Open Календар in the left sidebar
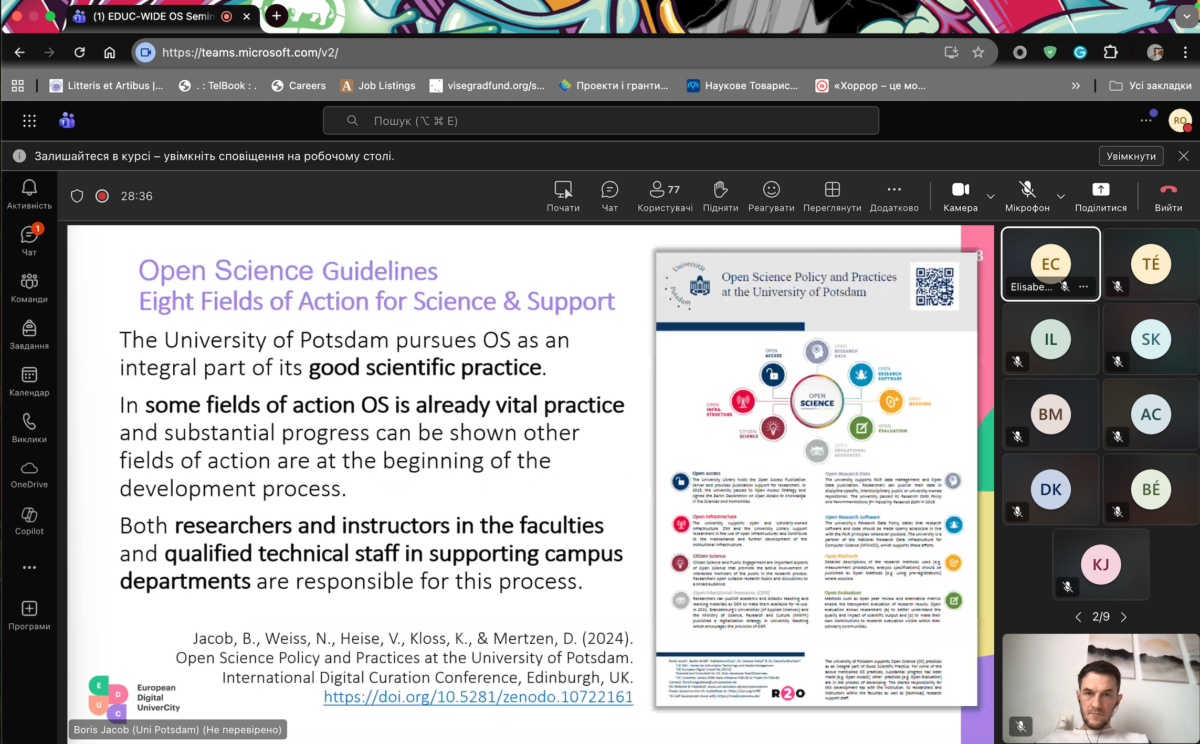The height and width of the screenshot is (744, 1200). tap(29, 381)
